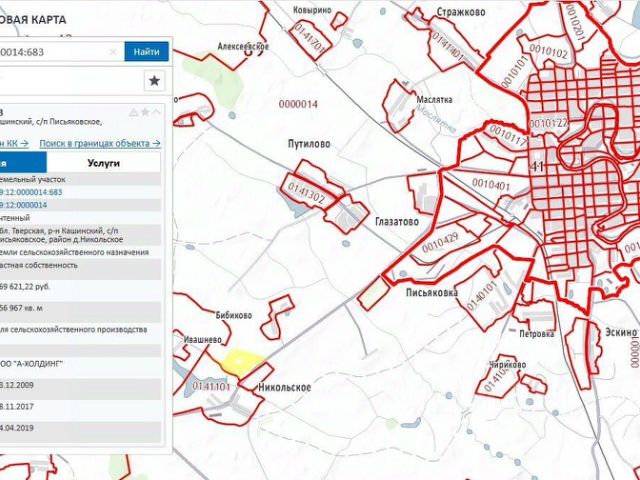Click the yellow highlighted parcel near Никольское
The image size is (640, 480).
(x=242, y=360)
